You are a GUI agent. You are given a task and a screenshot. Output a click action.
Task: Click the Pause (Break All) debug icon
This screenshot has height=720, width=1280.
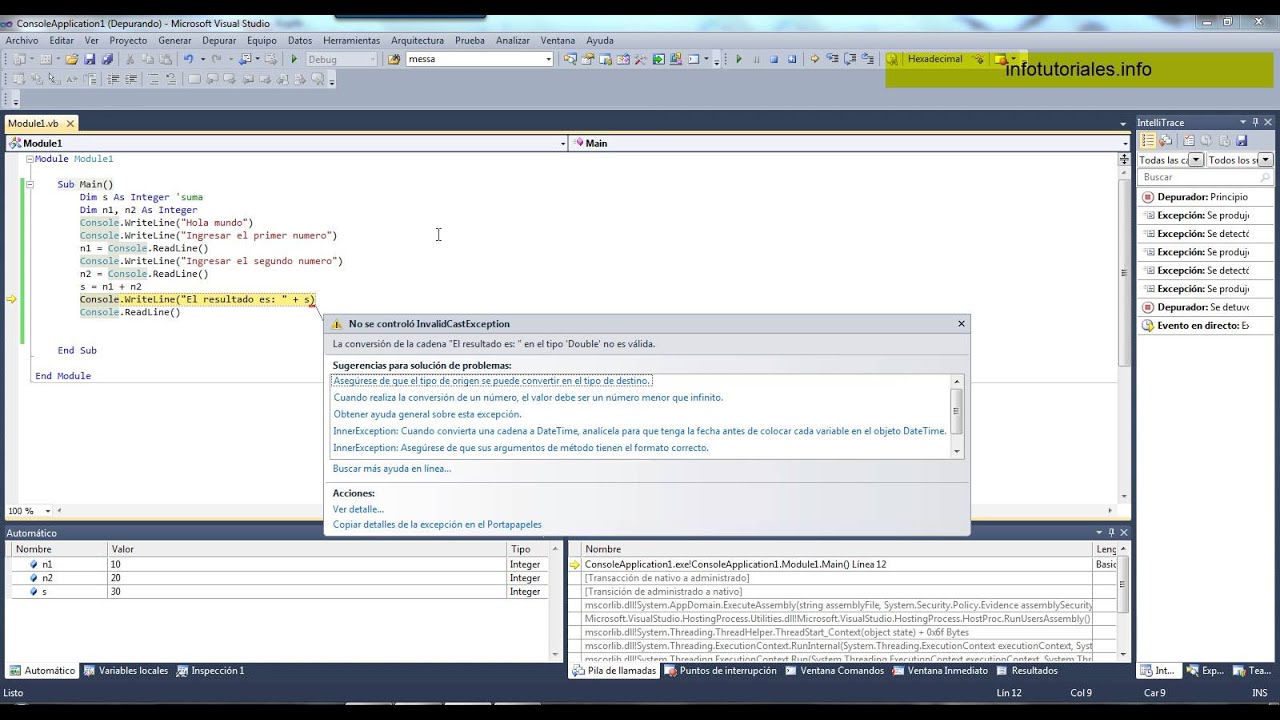pos(756,59)
